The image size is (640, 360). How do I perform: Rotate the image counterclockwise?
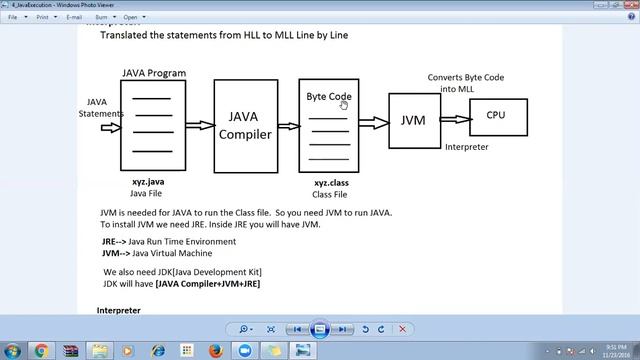tap(365, 329)
